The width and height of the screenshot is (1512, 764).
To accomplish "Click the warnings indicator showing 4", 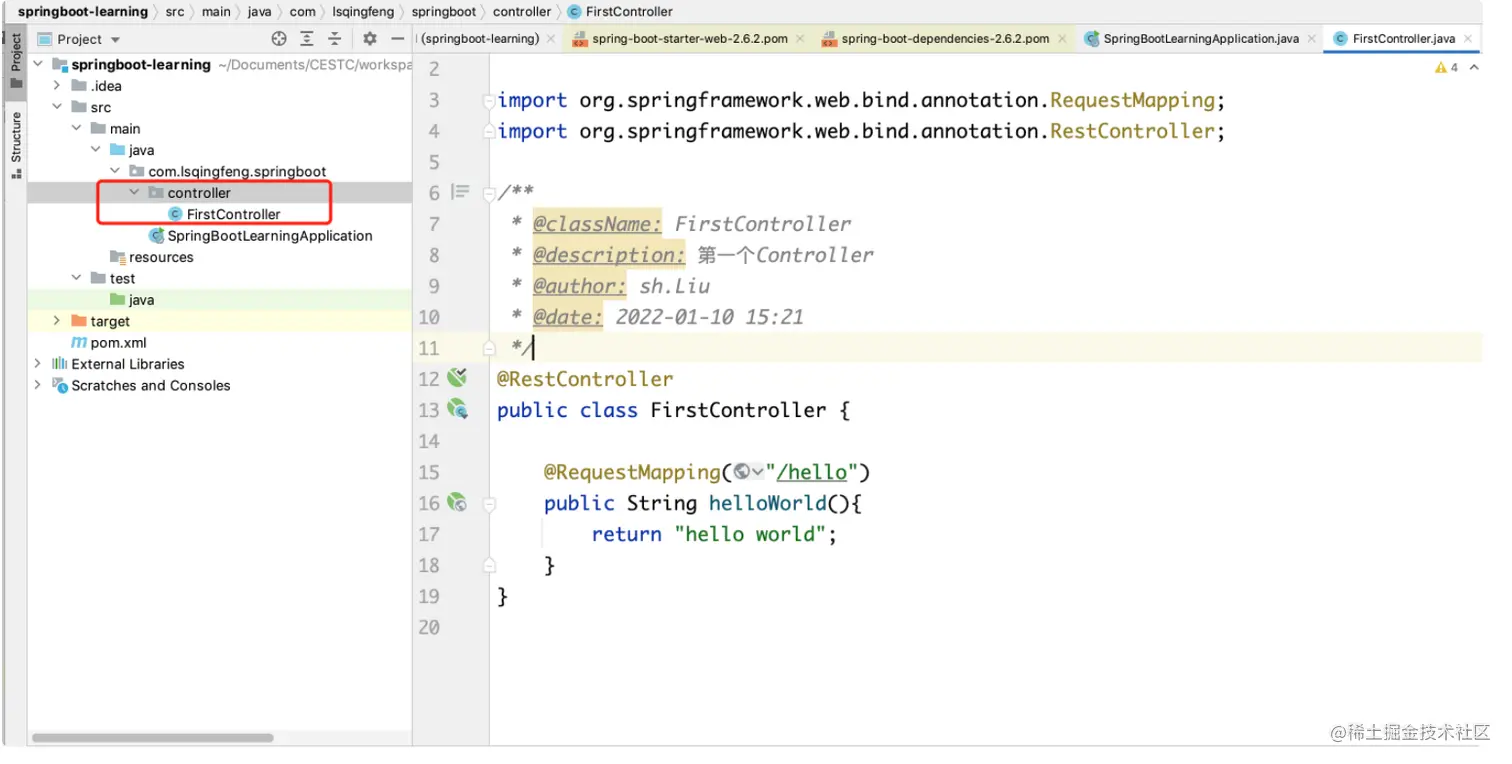I will (x=1446, y=68).
